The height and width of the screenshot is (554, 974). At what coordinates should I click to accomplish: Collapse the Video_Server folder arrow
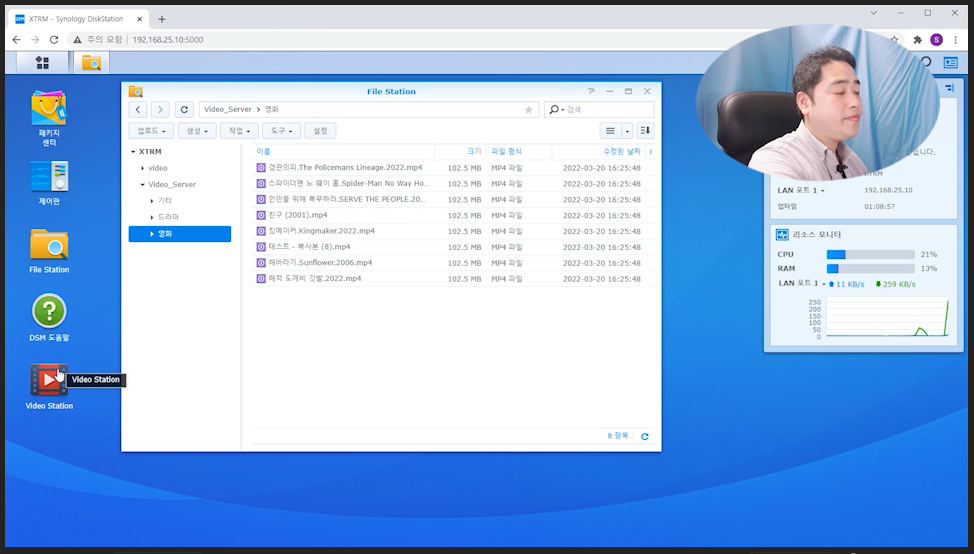tap(142, 184)
